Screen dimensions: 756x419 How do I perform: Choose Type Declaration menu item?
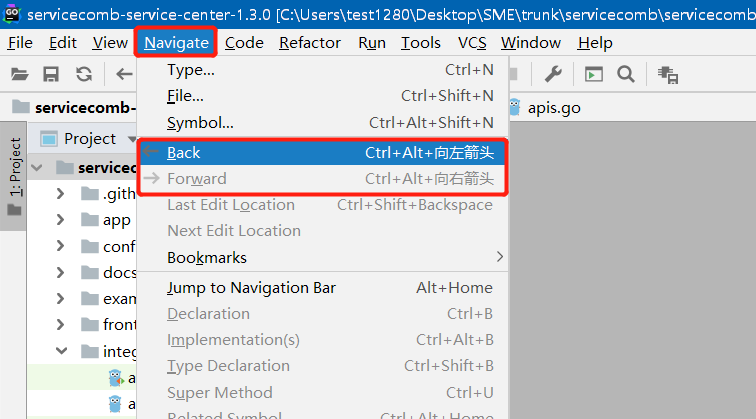click(x=323, y=366)
